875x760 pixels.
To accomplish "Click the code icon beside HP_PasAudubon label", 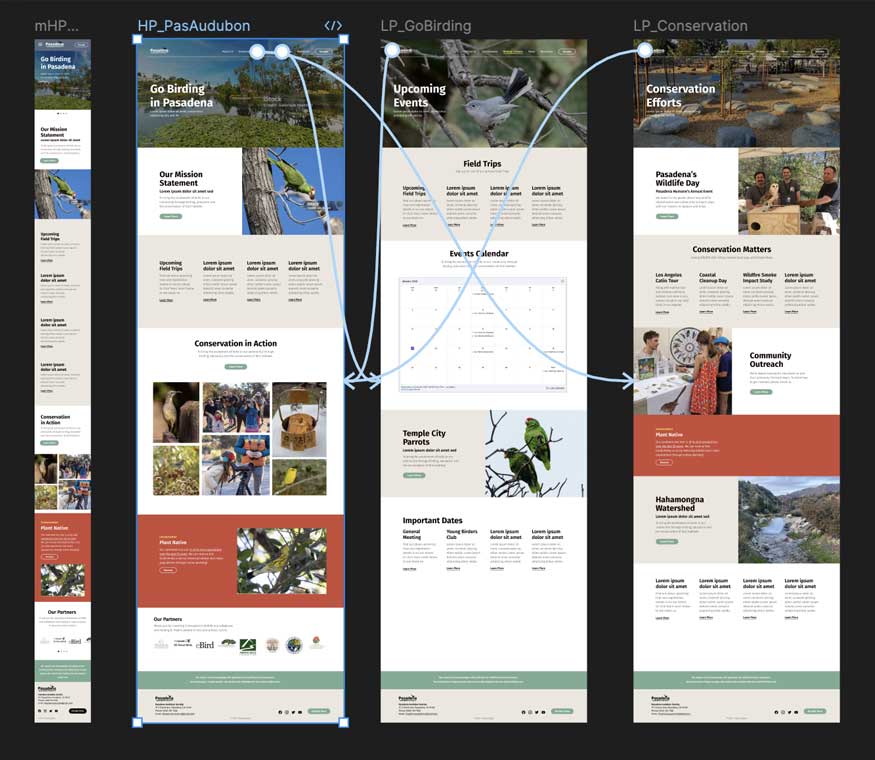I will coord(333,26).
